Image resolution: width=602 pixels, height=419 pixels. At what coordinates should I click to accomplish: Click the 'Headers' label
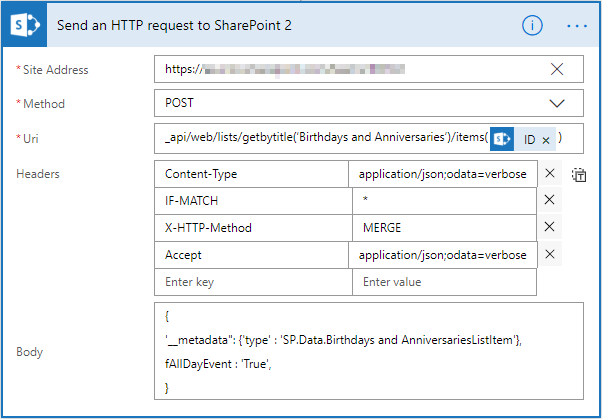click(38, 174)
